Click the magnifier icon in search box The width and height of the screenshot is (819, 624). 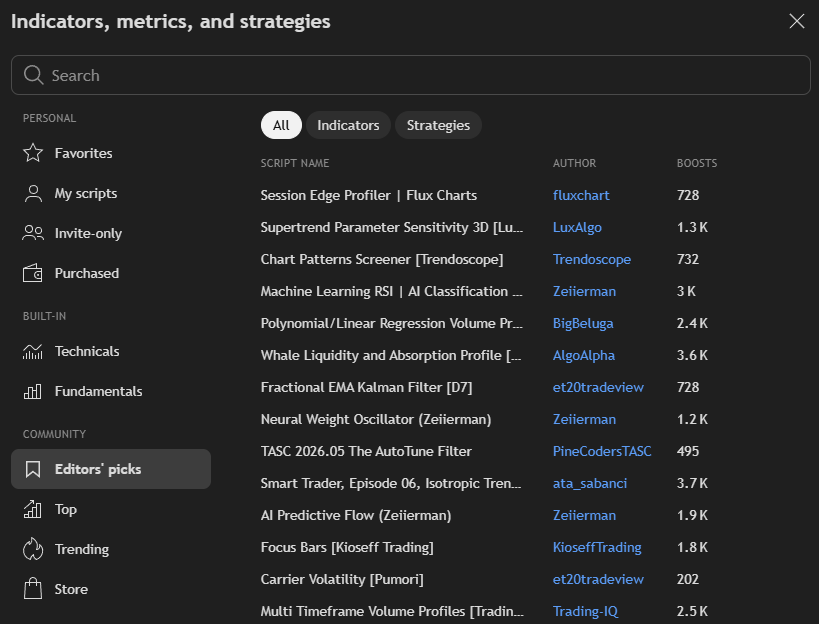[33, 75]
